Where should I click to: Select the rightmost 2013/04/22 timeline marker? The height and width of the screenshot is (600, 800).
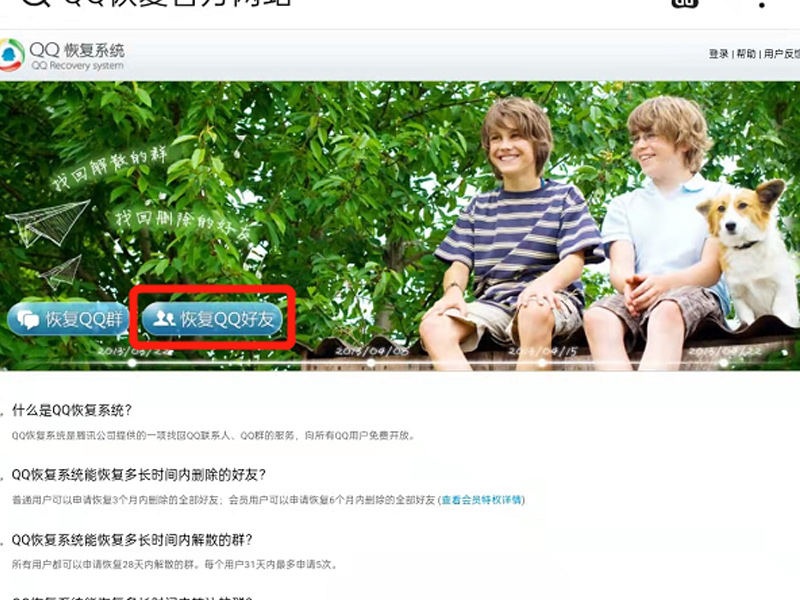[729, 352]
